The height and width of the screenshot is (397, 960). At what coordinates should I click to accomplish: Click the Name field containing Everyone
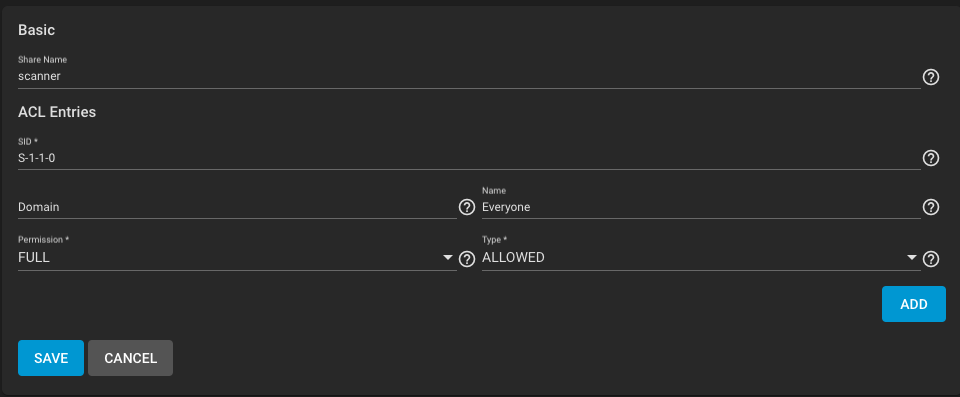[701, 207]
